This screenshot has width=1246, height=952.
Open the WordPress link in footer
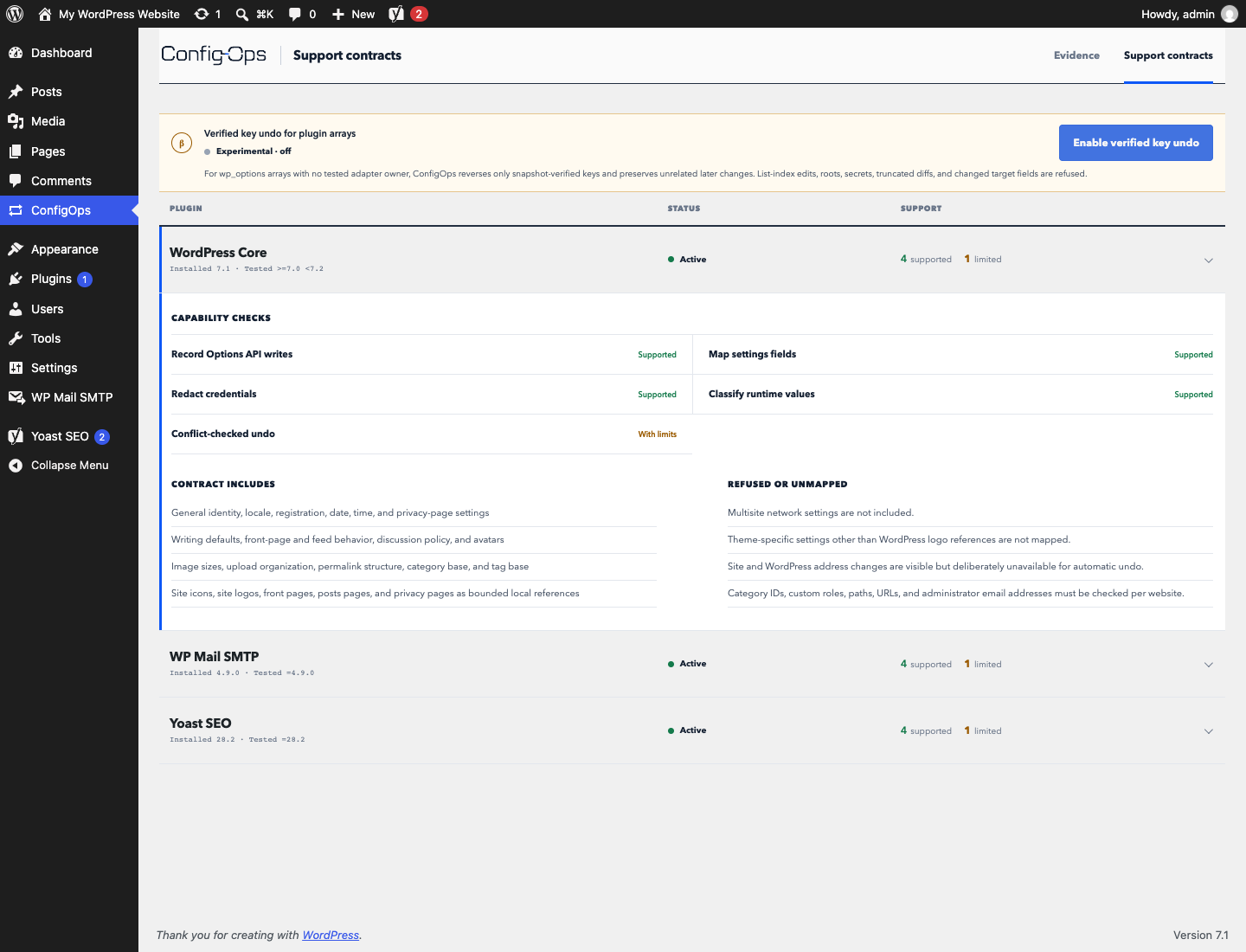(x=331, y=935)
